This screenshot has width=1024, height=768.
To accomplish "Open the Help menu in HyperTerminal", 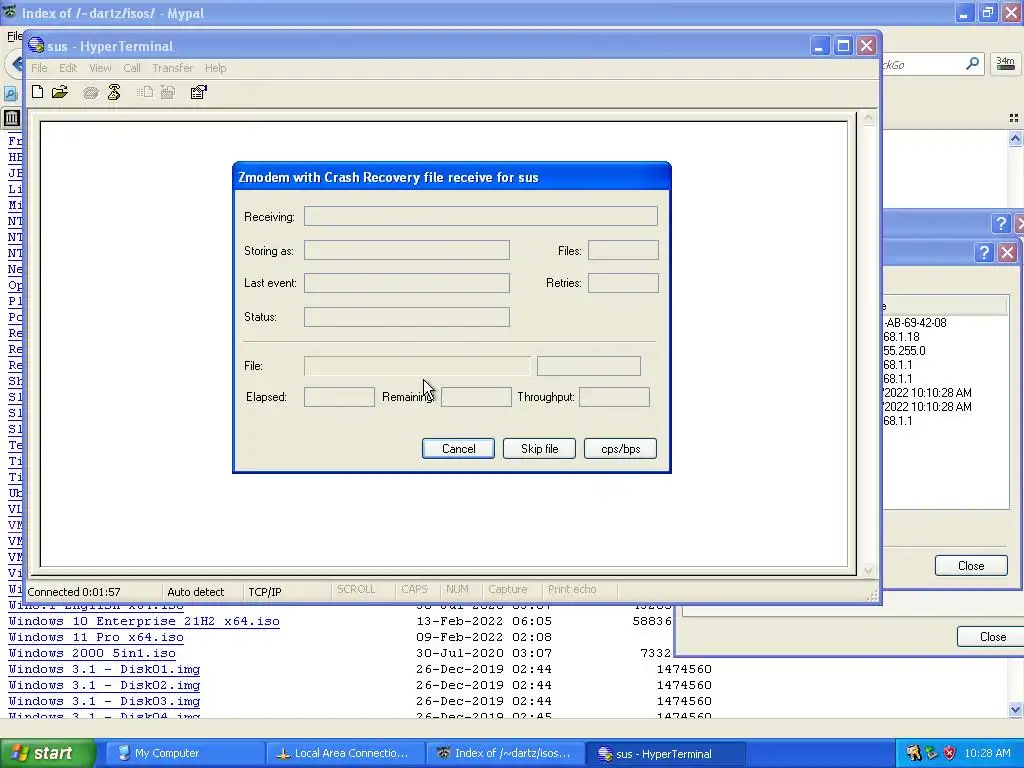I will [x=216, y=68].
